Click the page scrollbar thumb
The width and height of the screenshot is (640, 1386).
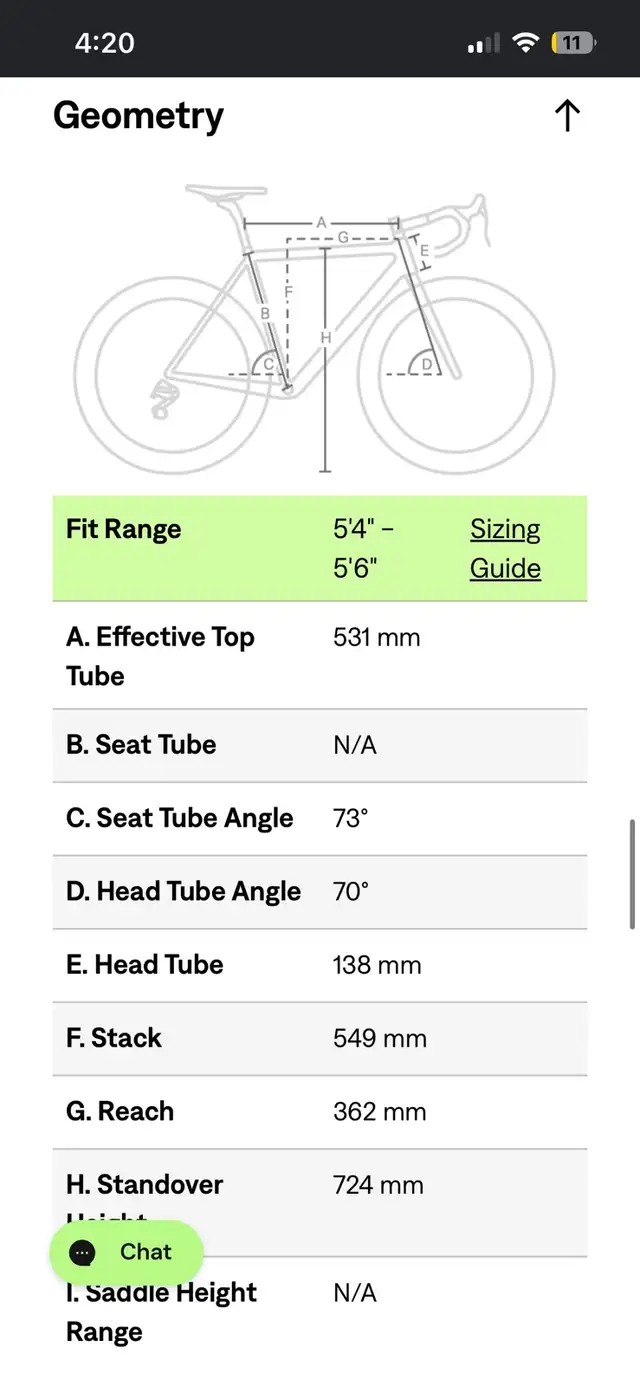[632, 875]
